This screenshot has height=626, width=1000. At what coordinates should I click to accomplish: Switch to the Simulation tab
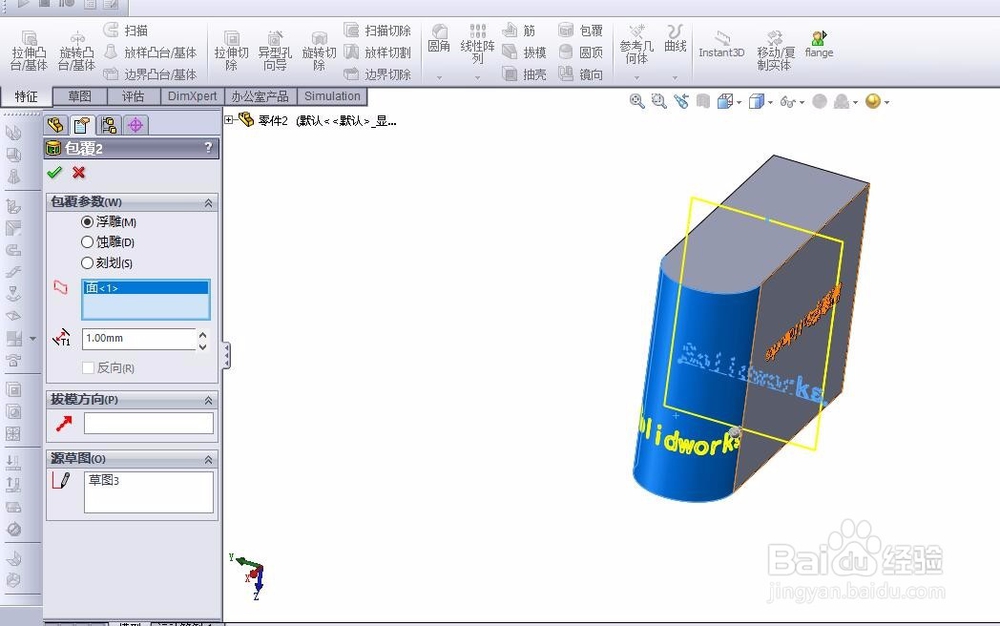[332, 96]
